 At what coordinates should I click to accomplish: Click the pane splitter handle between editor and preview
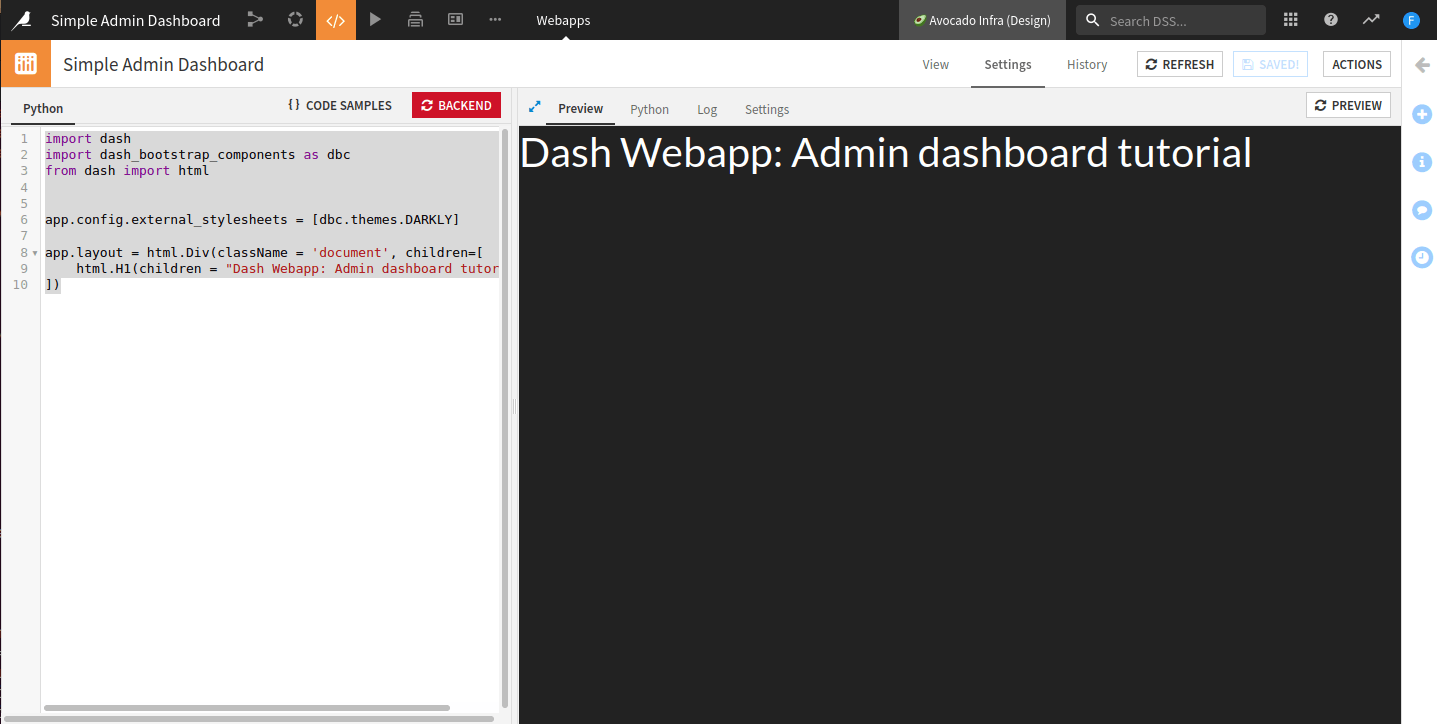click(x=514, y=406)
